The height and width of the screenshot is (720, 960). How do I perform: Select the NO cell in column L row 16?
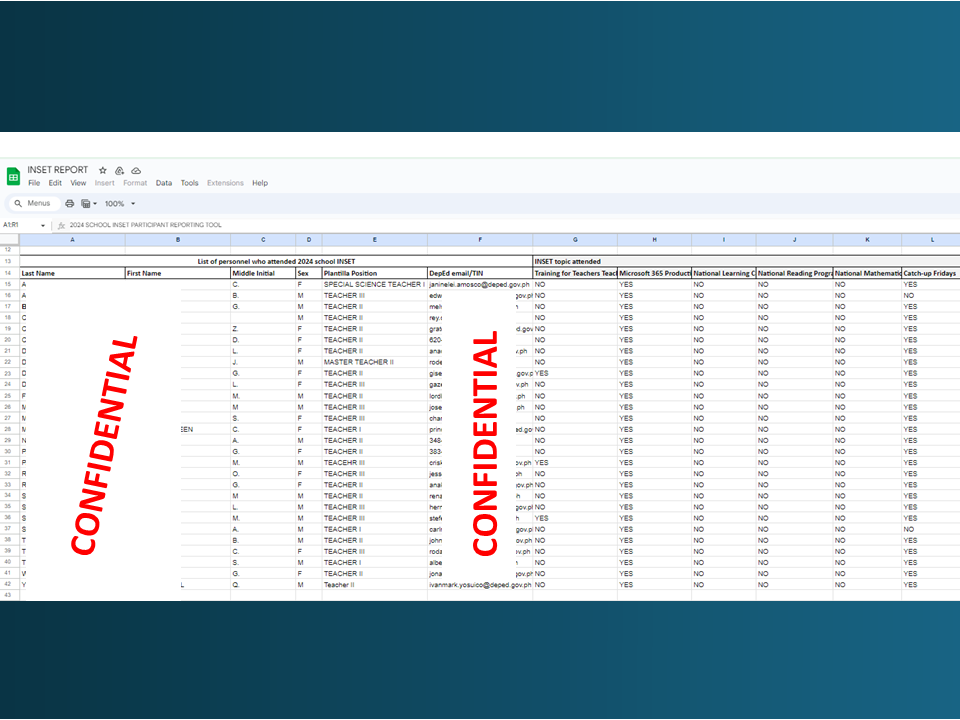931,296
